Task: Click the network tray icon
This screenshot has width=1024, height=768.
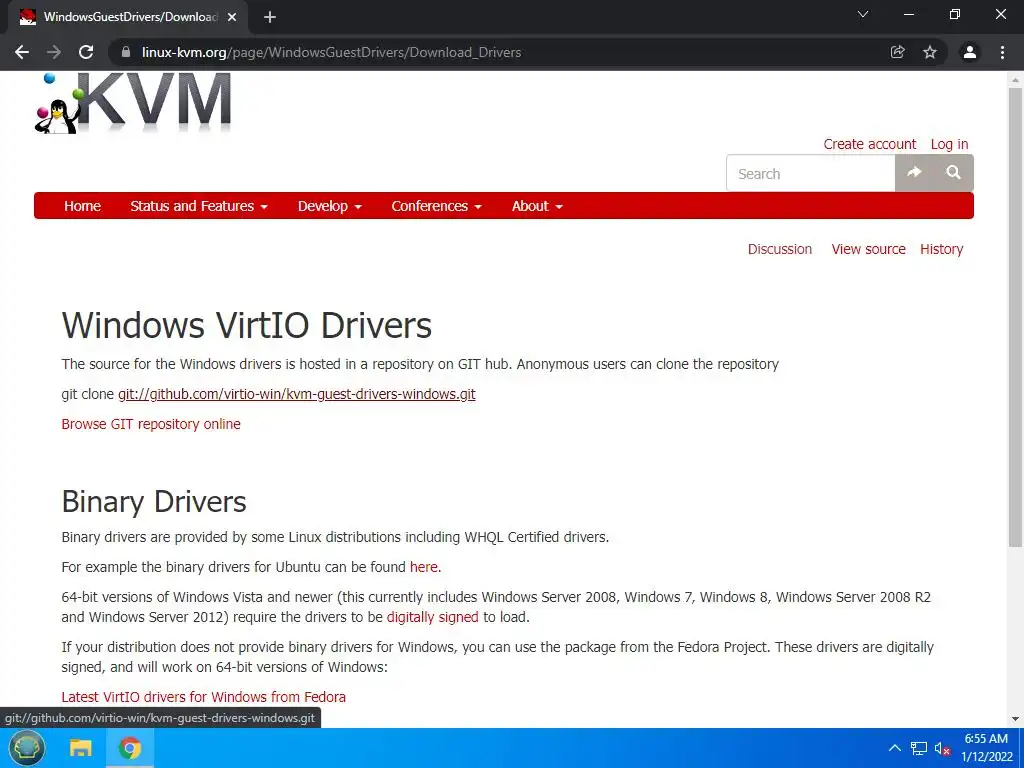Action: click(919, 748)
